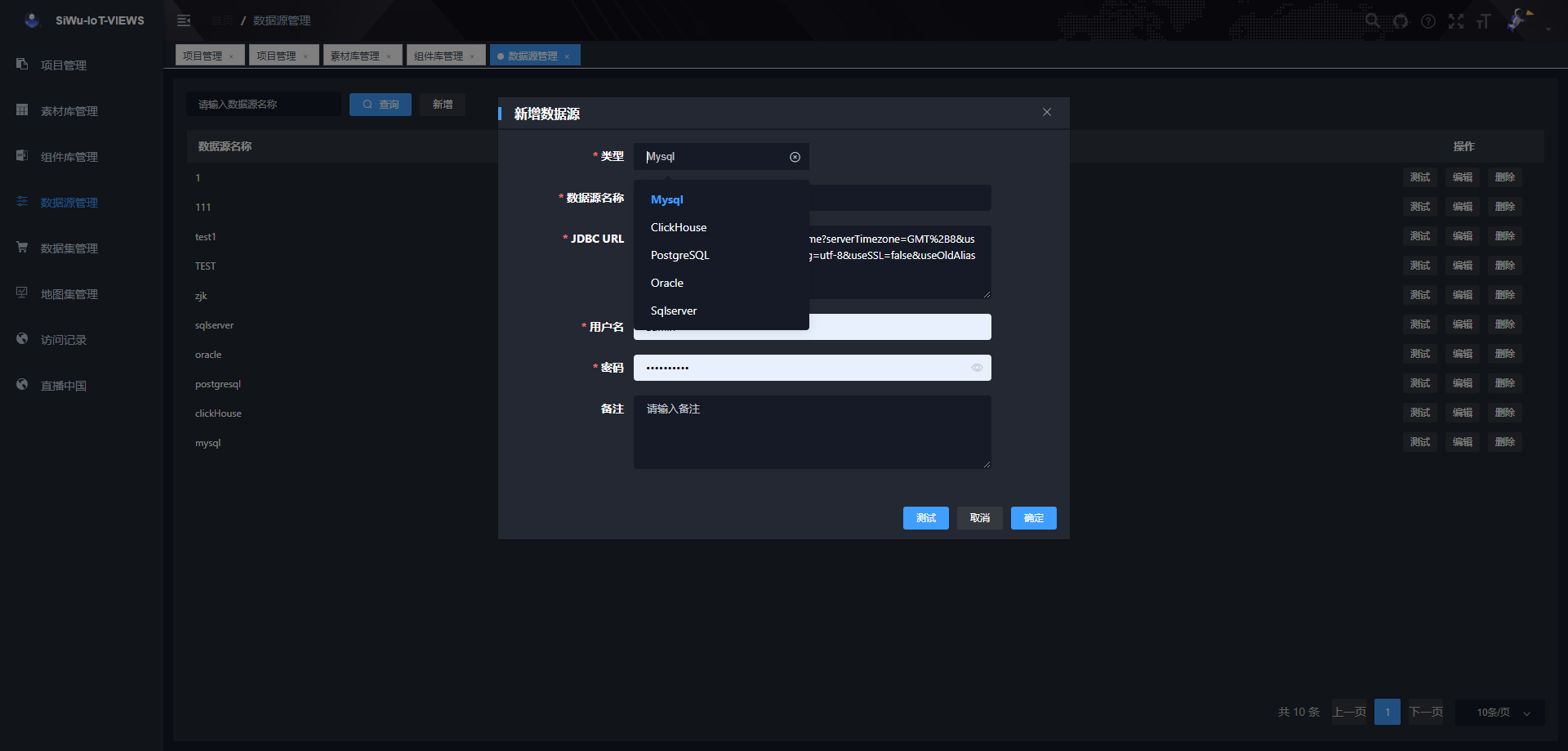Open 数据集管理 in the sidebar
Image resolution: width=1568 pixels, height=751 pixels.
69,248
